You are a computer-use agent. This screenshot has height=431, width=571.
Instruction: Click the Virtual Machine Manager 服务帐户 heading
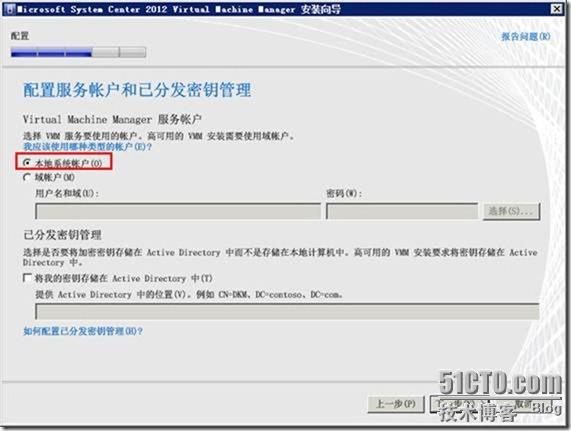point(112,119)
